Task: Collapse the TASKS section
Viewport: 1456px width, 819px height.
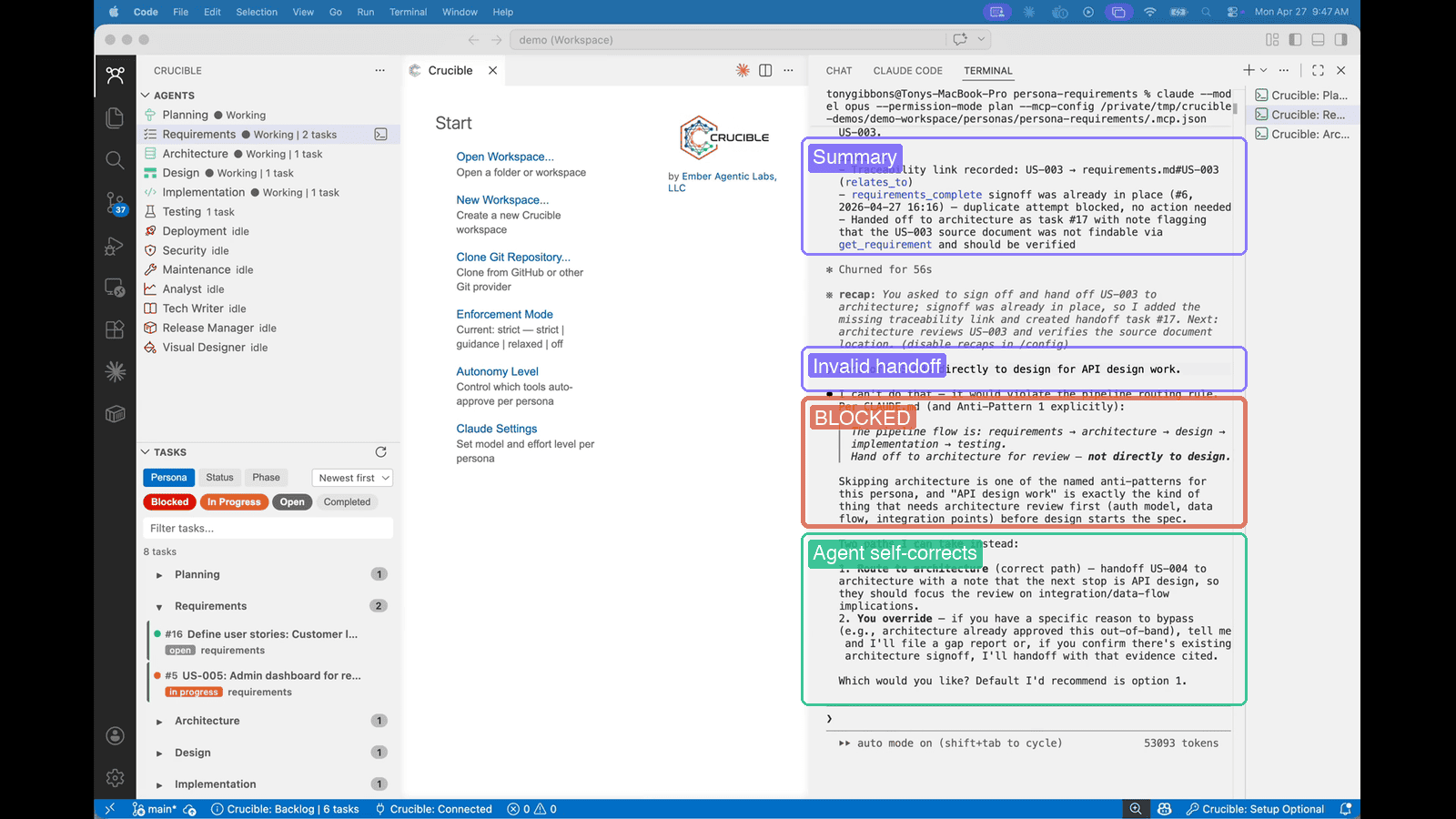Action: 145,452
